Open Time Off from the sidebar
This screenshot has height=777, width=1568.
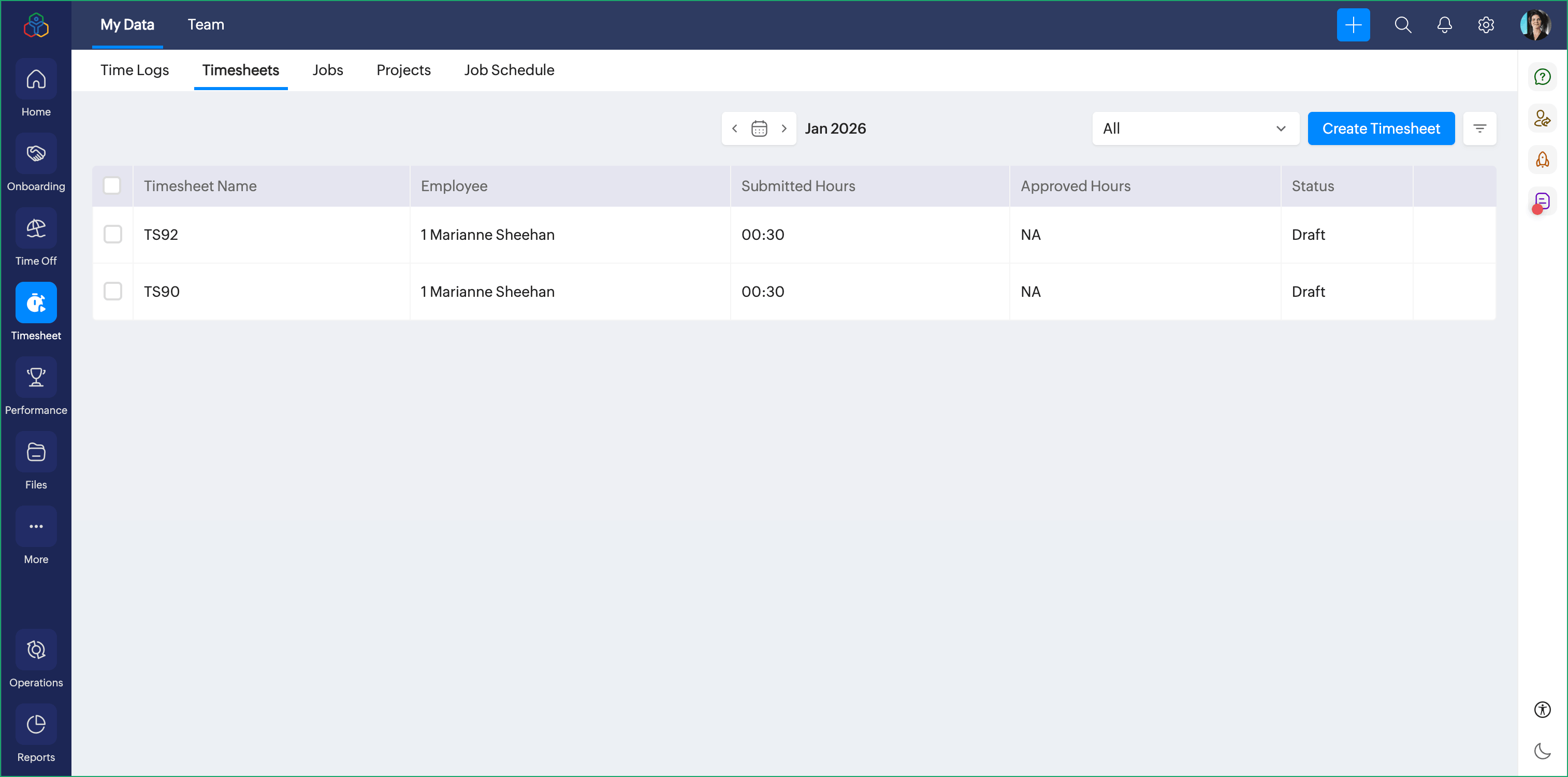coord(36,228)
